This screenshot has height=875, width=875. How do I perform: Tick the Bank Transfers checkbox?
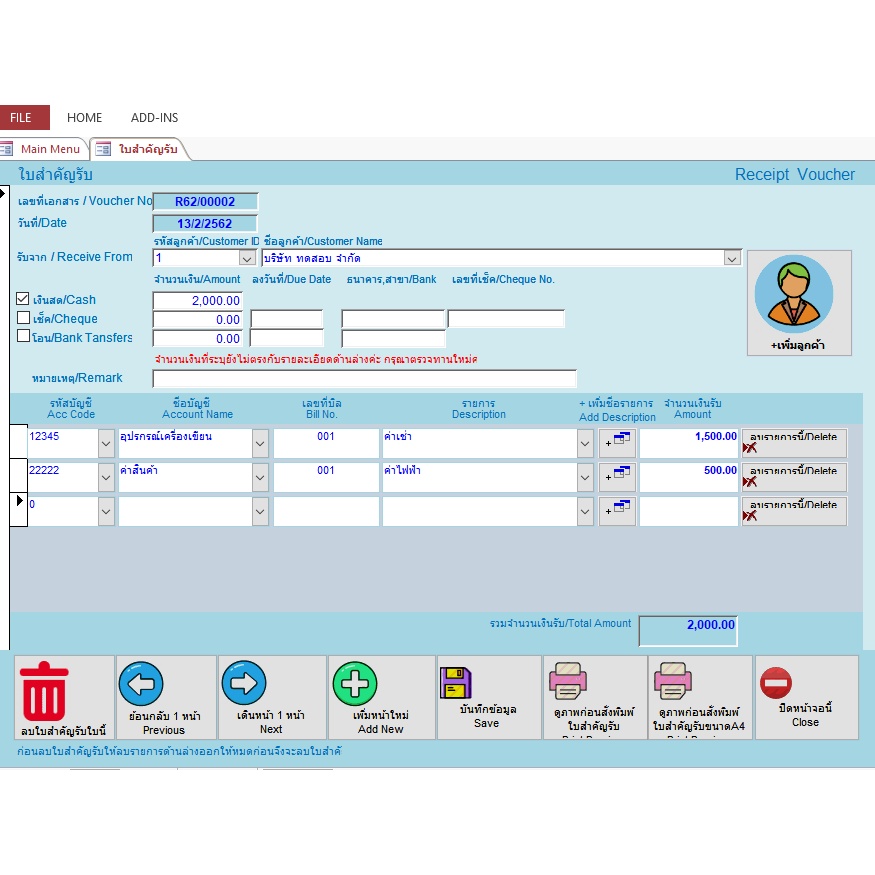click(x=23, y=337)
